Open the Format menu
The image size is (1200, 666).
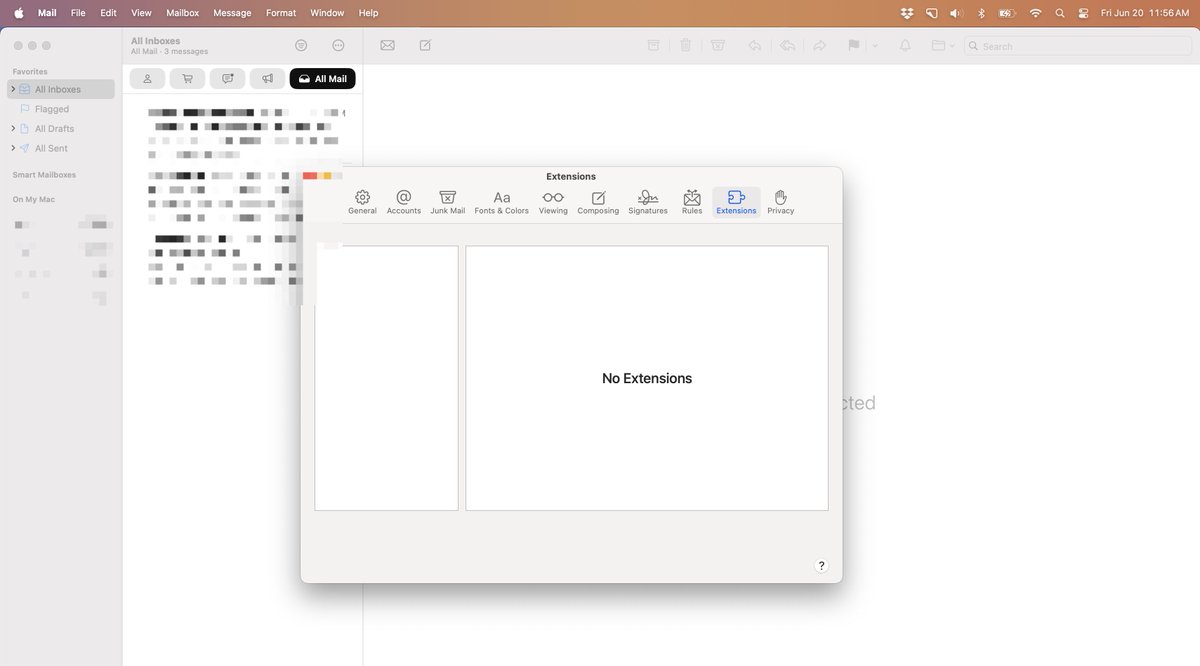coord(281,13)
